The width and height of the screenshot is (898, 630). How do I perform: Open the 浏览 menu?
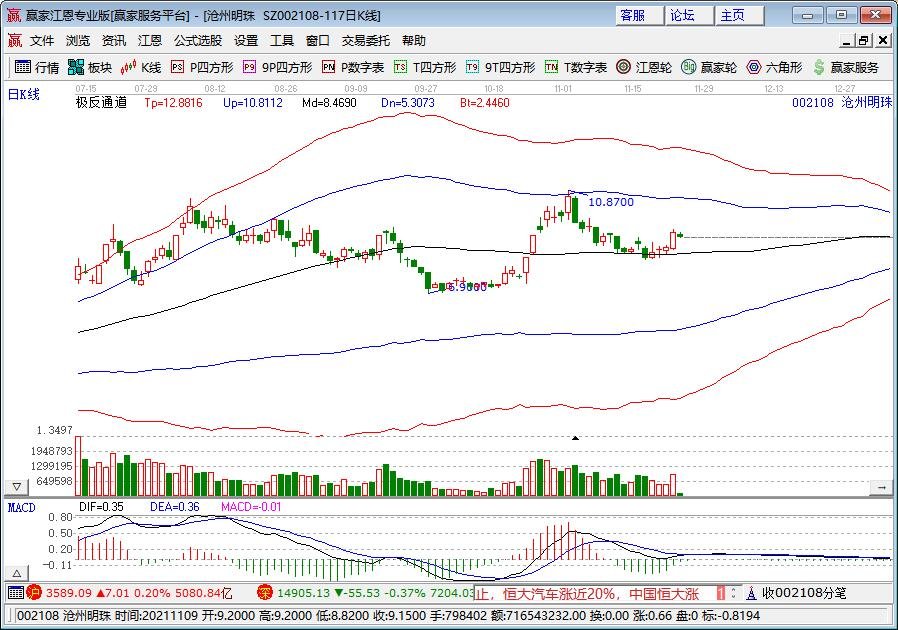[x=78, y=41]
